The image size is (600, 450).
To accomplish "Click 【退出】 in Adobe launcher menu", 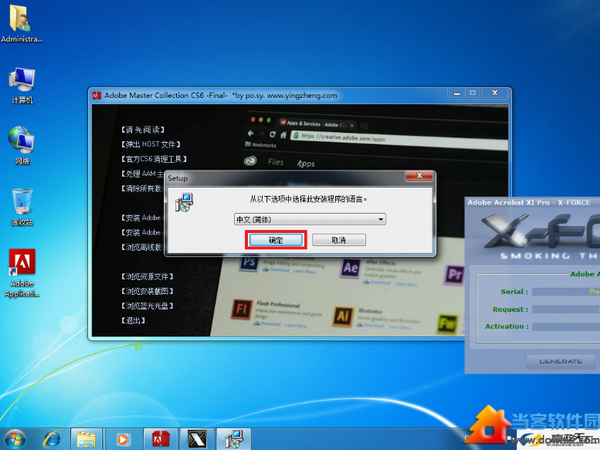I will click(x=133, y=320).
